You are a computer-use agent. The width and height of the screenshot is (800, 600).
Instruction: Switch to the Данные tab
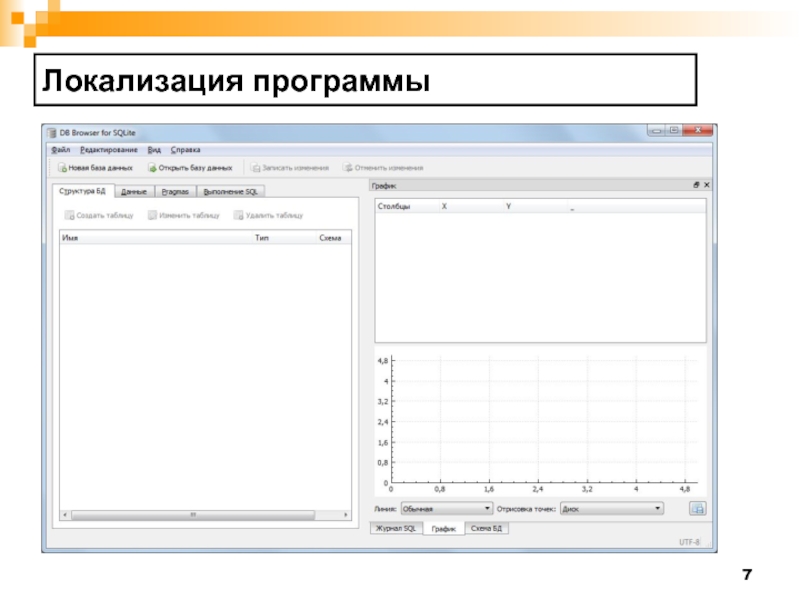pyautogui.click(x=134, y=191)
